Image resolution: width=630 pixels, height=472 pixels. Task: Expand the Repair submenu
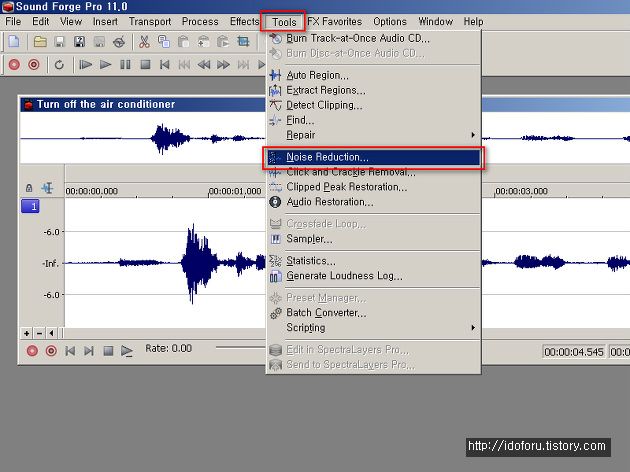click(x=374, y=135)
